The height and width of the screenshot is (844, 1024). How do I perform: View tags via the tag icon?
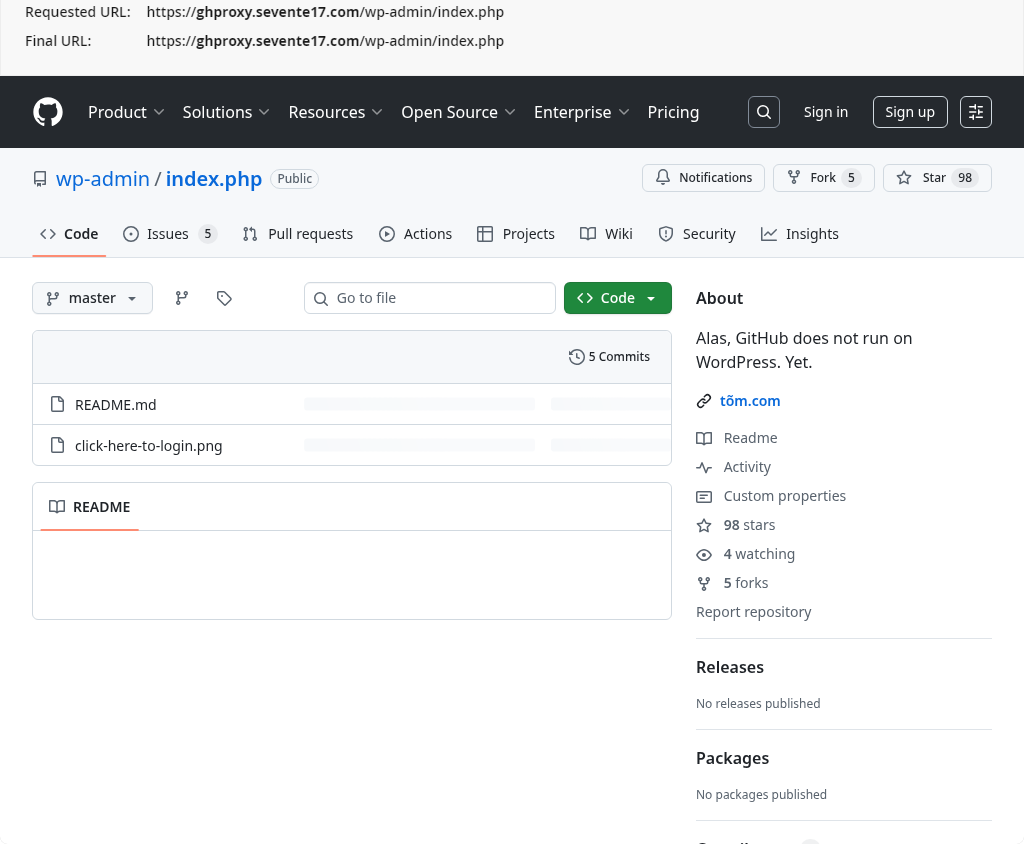tap(224, 298)
